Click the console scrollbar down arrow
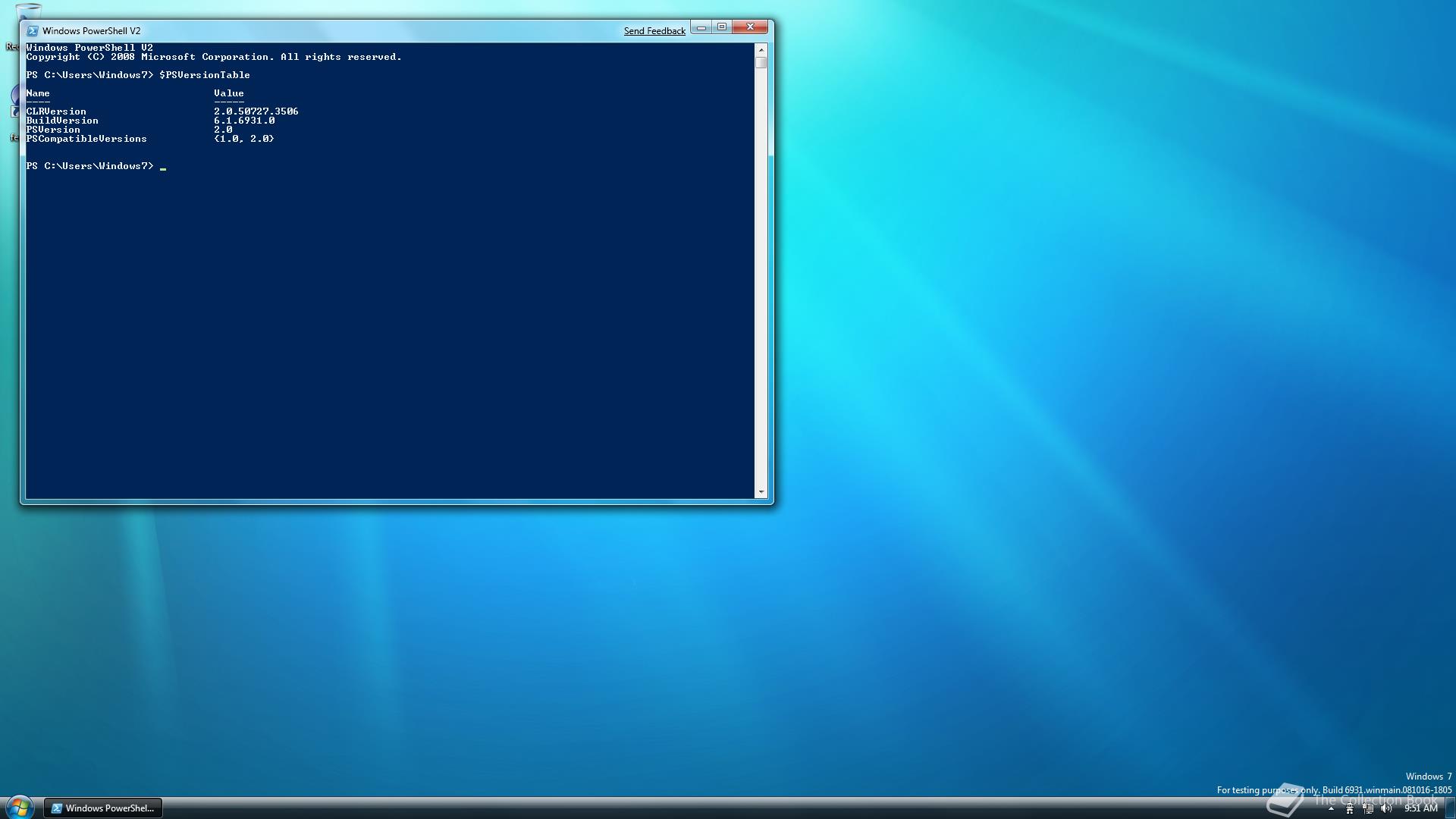The width and height of the screenshot is (1456, 819). tap(761, 492)
